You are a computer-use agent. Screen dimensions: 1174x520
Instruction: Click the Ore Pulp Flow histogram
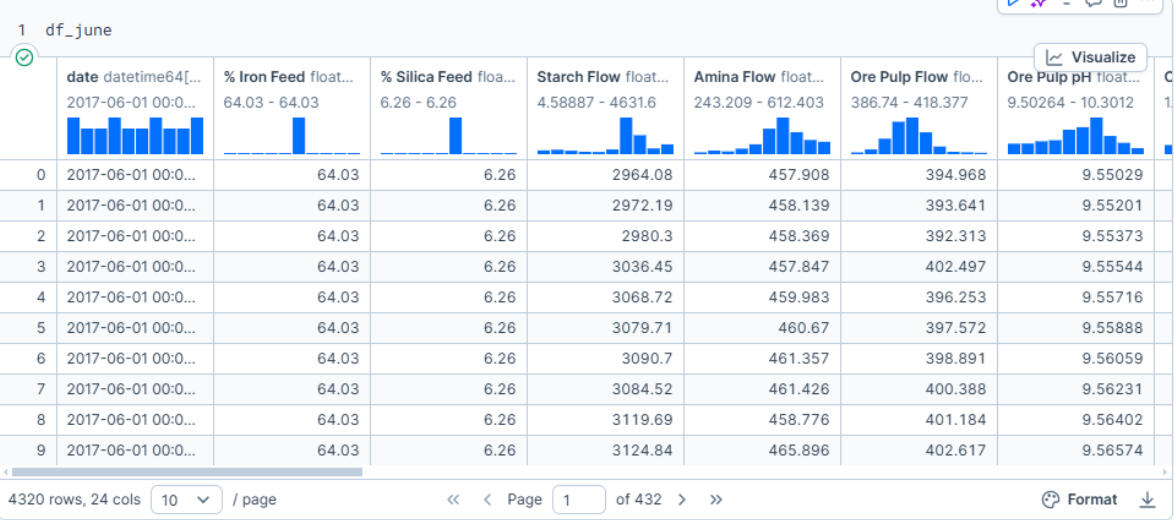coord(918,135)
